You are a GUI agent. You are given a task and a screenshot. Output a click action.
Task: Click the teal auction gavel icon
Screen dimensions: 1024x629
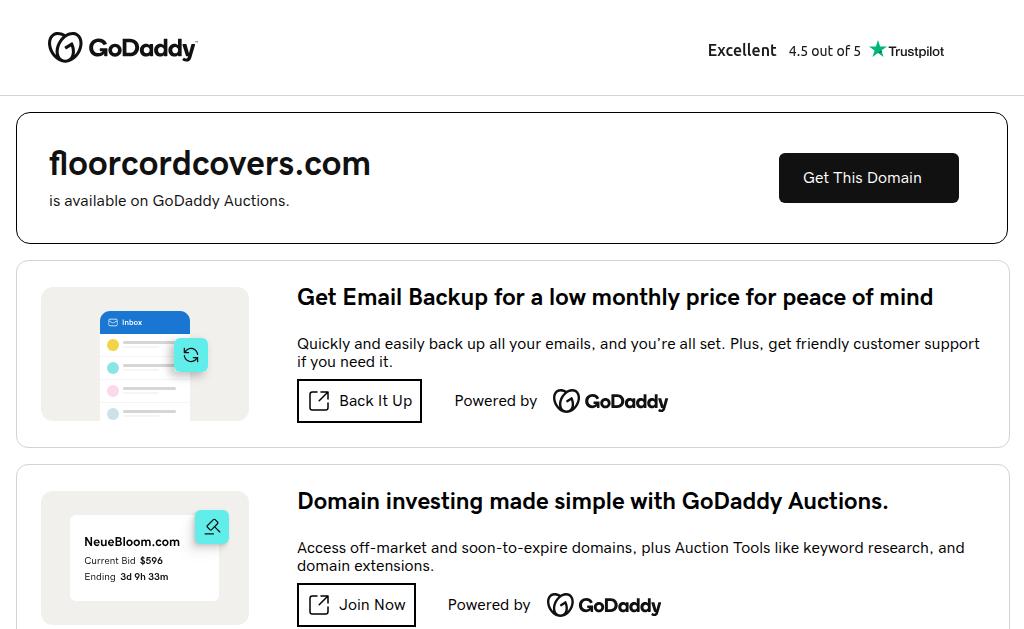pyautogui.click(x=212, y=527)
